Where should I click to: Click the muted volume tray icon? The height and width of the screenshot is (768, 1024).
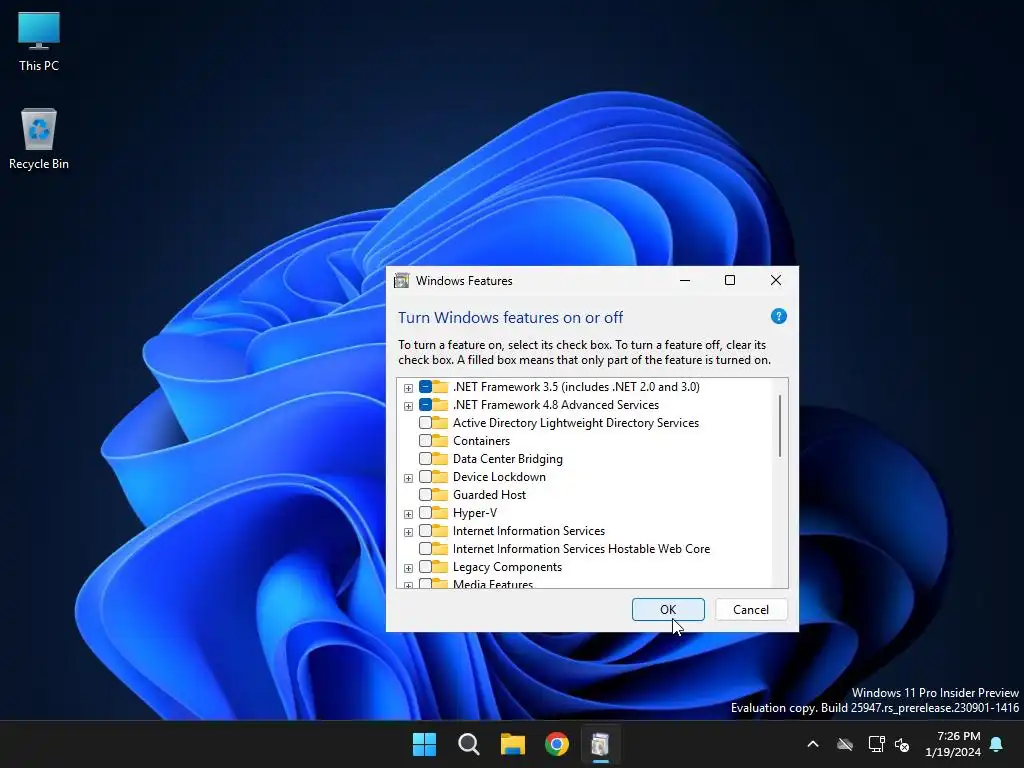[x=903, y=744]
